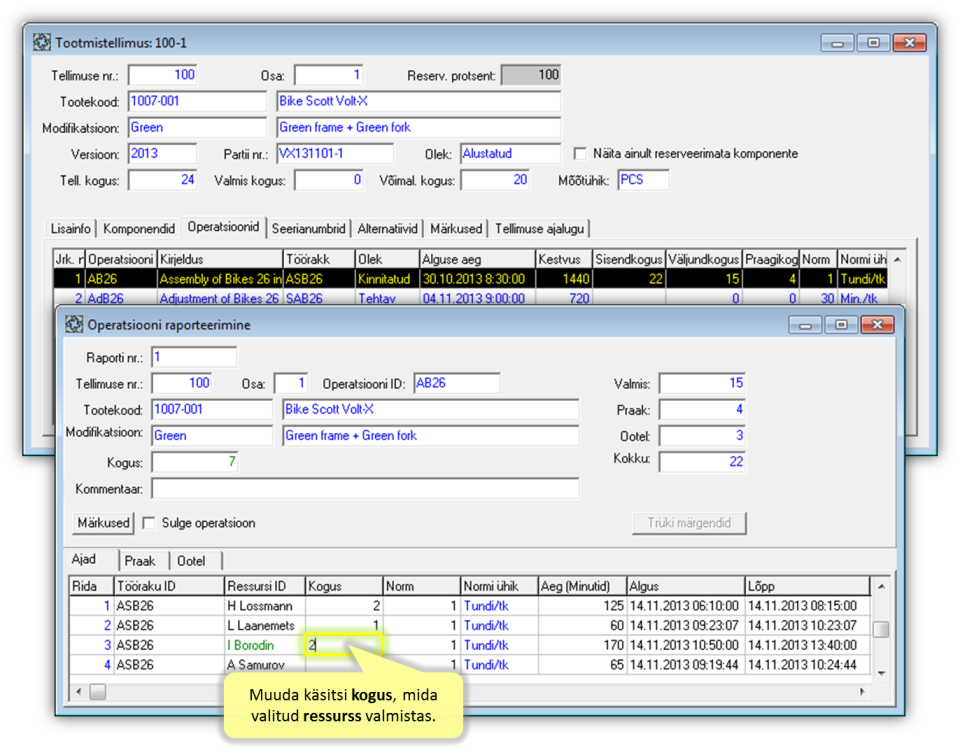960x750 pixels.
Task: Click the 'H Lossmann' resource cell
Action: click(265, 606)
